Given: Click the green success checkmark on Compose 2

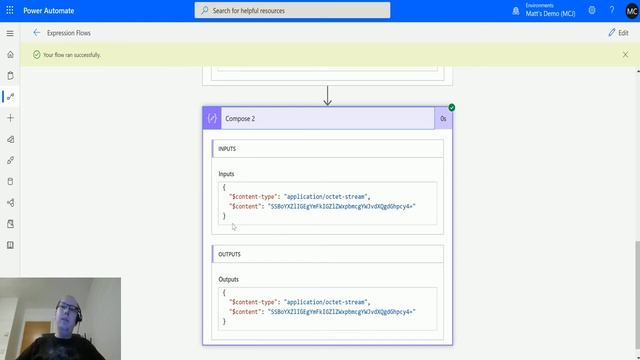Looking at the screenshot, I should point(451,107).
